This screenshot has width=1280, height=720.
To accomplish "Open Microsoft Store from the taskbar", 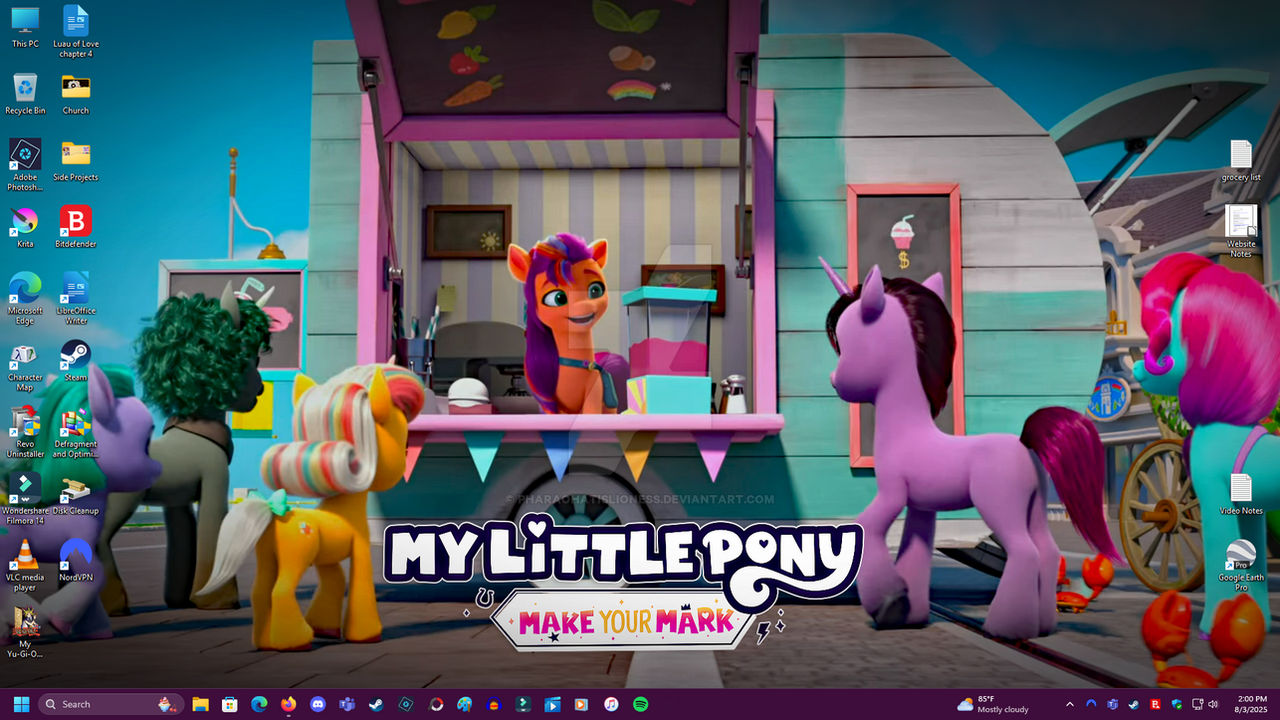I will click(229, 704).
